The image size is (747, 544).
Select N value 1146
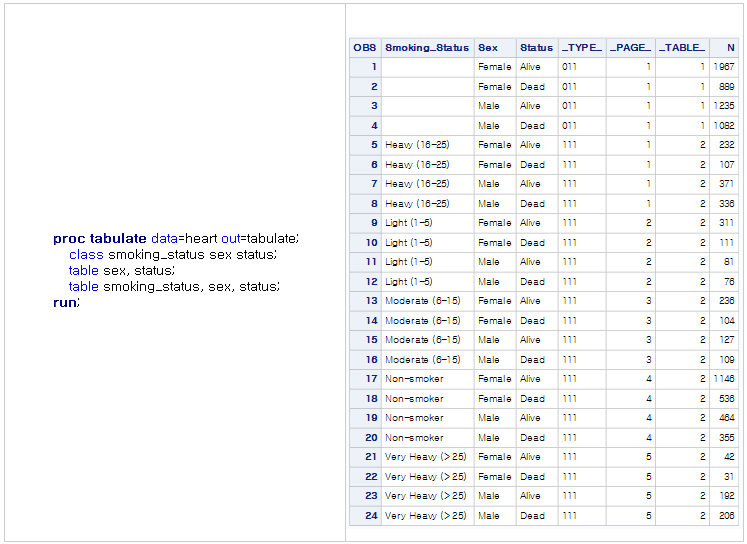[x=724, y=379]
